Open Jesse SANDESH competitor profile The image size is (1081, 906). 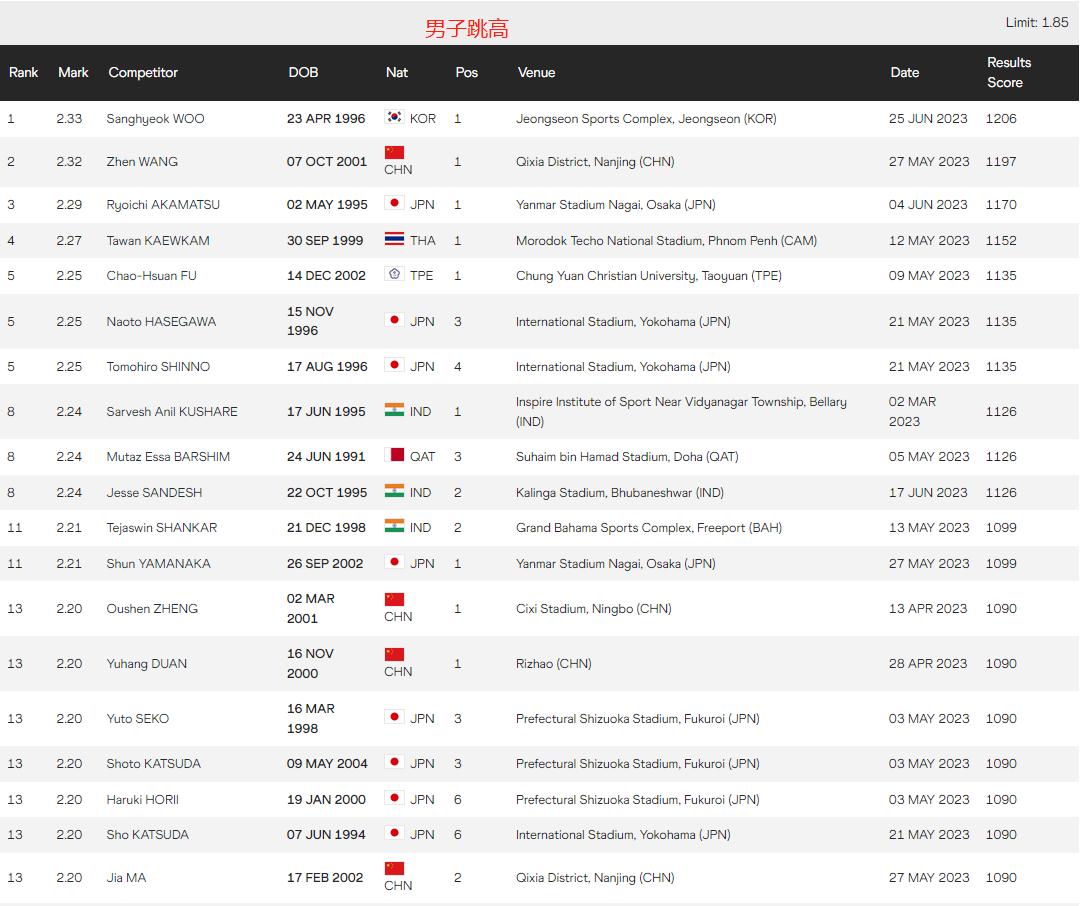(x=154, y=492)
